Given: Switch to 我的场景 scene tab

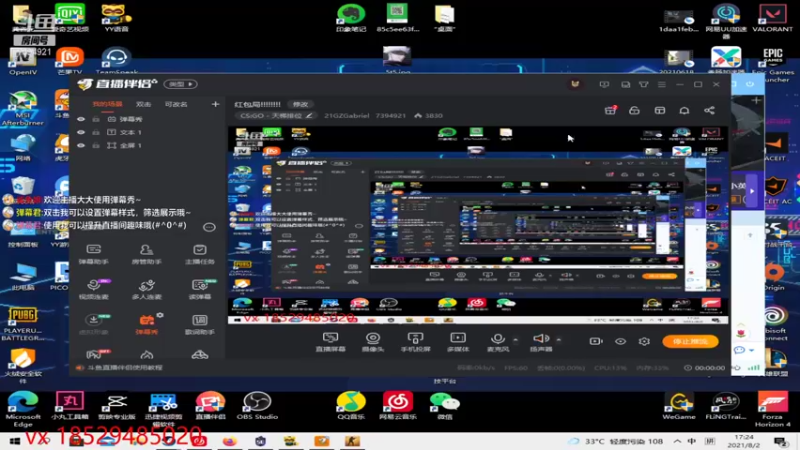Looking at the screenshot, I should [x=107, y=104].
